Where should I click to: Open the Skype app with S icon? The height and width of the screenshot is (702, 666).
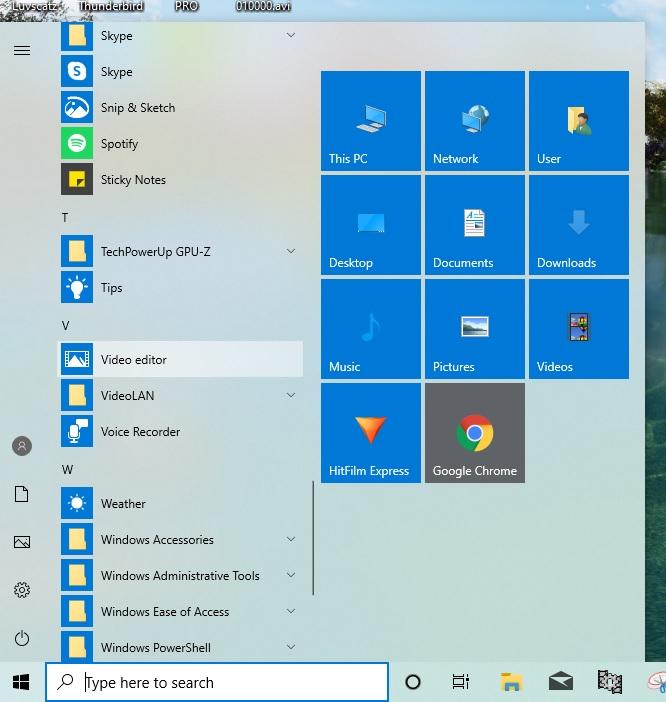[181, 72]
